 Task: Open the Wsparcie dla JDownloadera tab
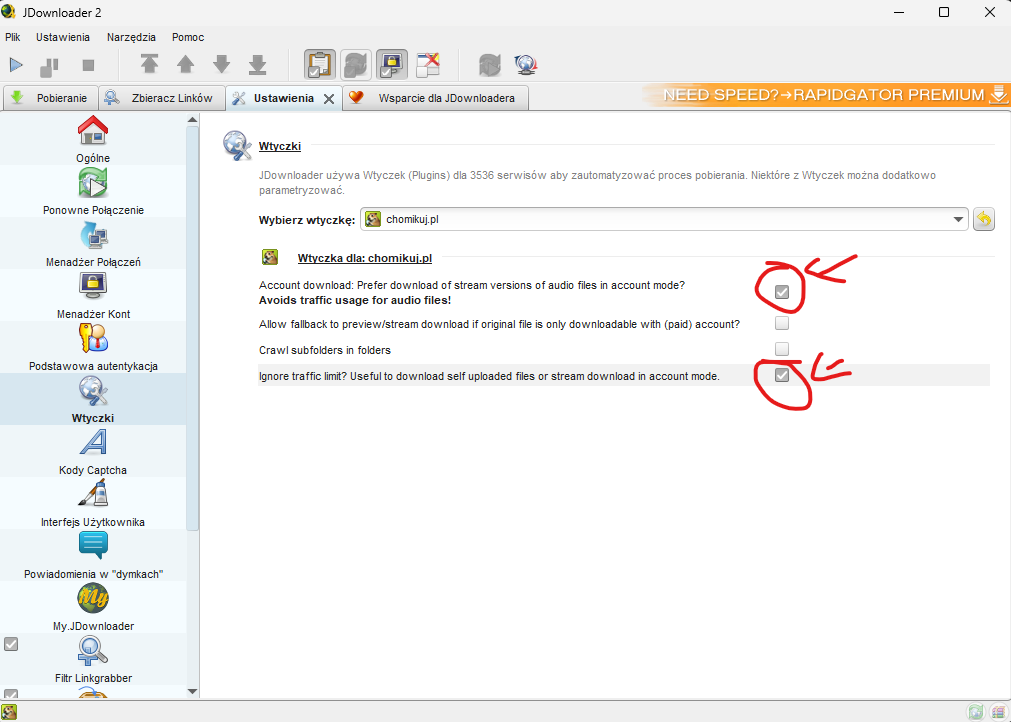click(435, 98)
